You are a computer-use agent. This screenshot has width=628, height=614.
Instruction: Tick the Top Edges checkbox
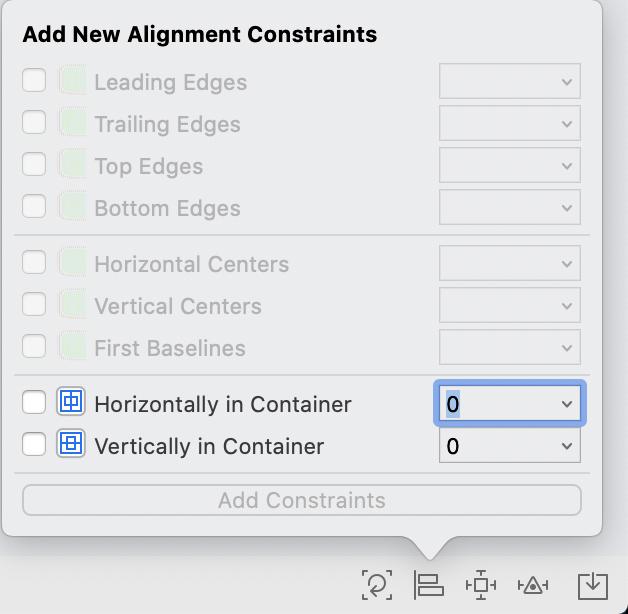pos(34,165)
